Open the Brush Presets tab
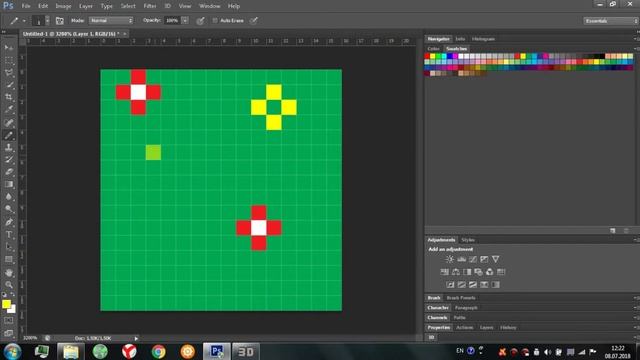Screen dimensions: 640x360 click(461, 298)
